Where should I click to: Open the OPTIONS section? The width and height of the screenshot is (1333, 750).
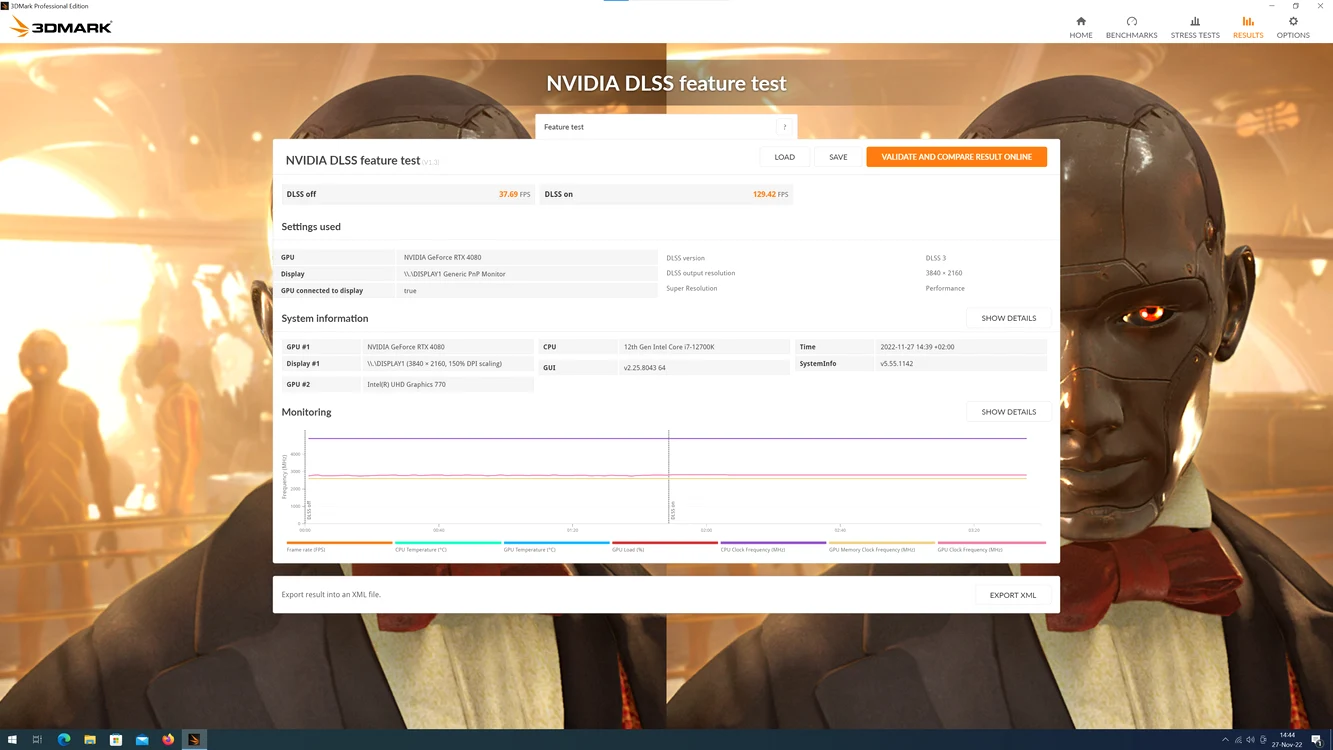pos(1293,27)
